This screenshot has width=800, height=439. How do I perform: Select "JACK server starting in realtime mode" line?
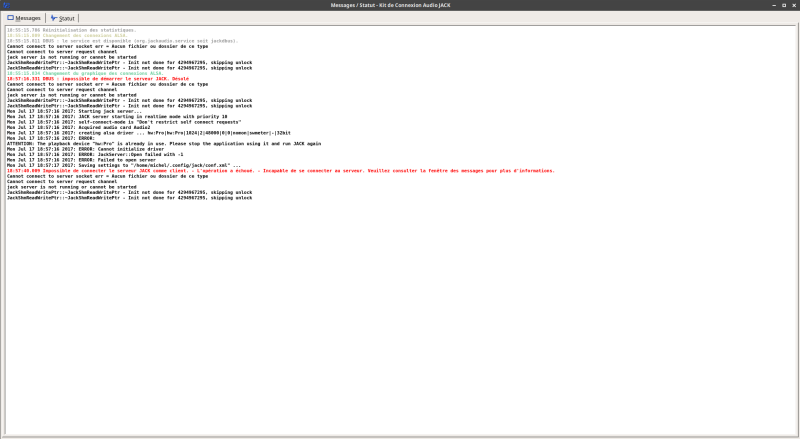[x=117, y=117]
